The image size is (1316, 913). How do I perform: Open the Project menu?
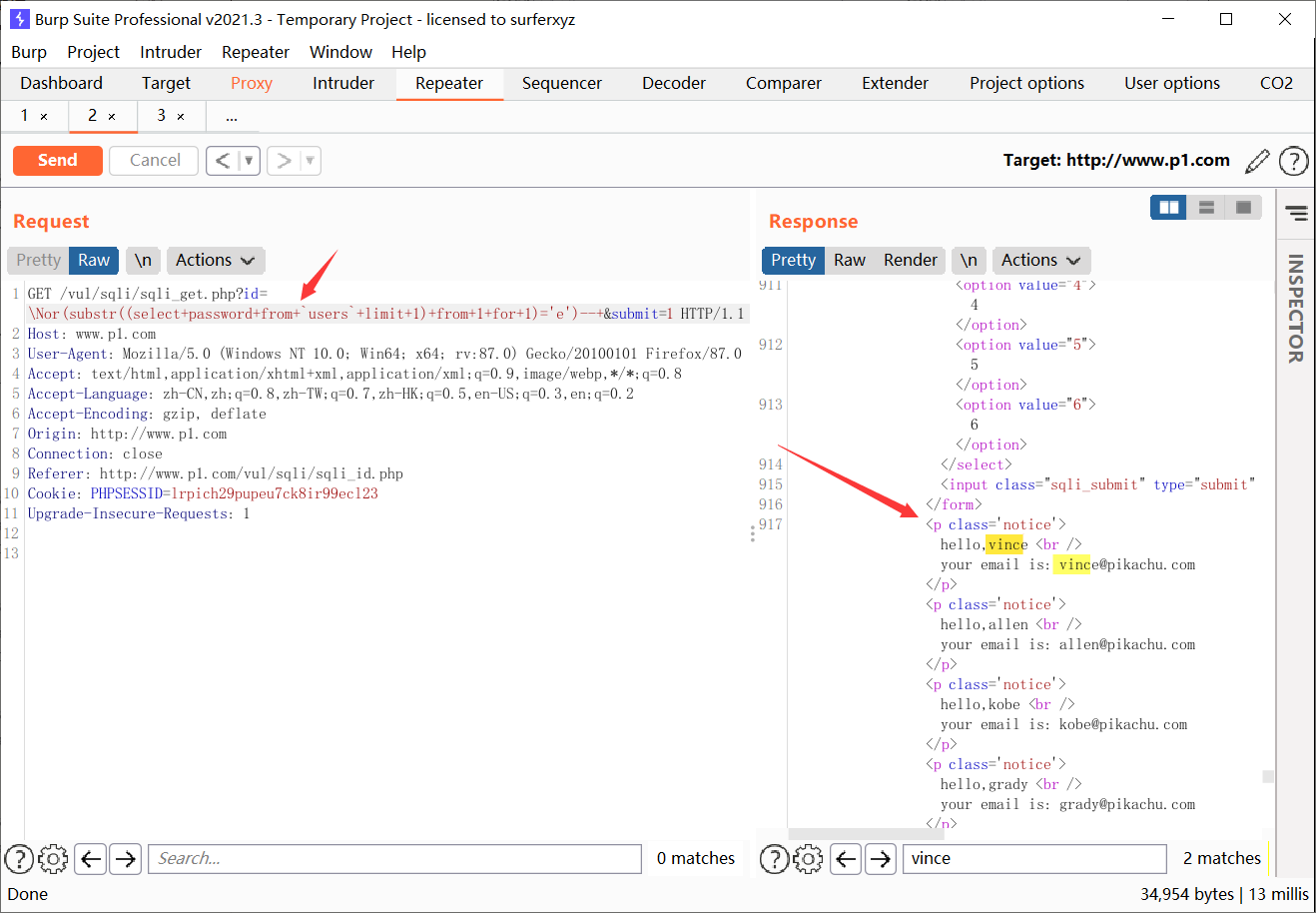tap(93, 52)
